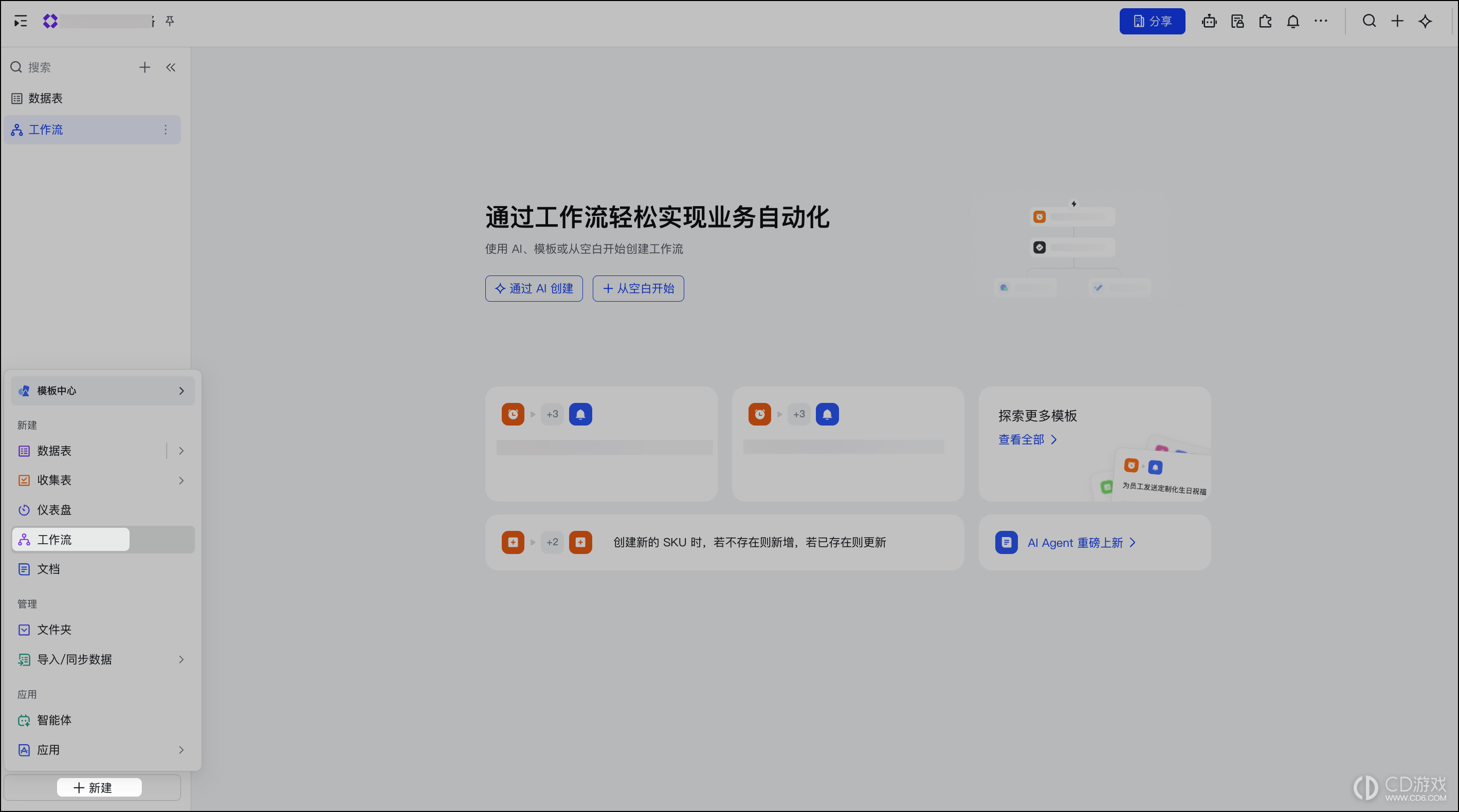Click the 新建 button at sidebar bottom
1459x812 pixels.
click(x=93, y=788)
